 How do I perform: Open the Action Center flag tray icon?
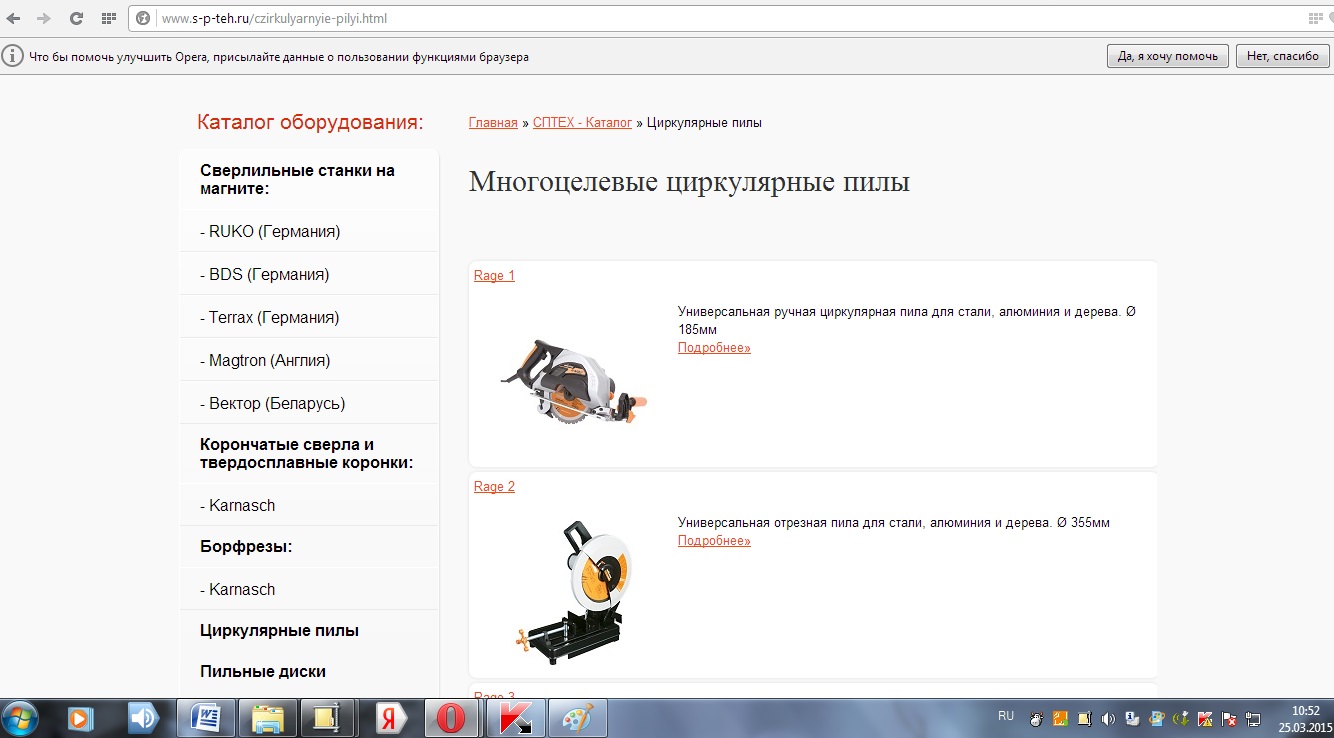click(1229, 718)
